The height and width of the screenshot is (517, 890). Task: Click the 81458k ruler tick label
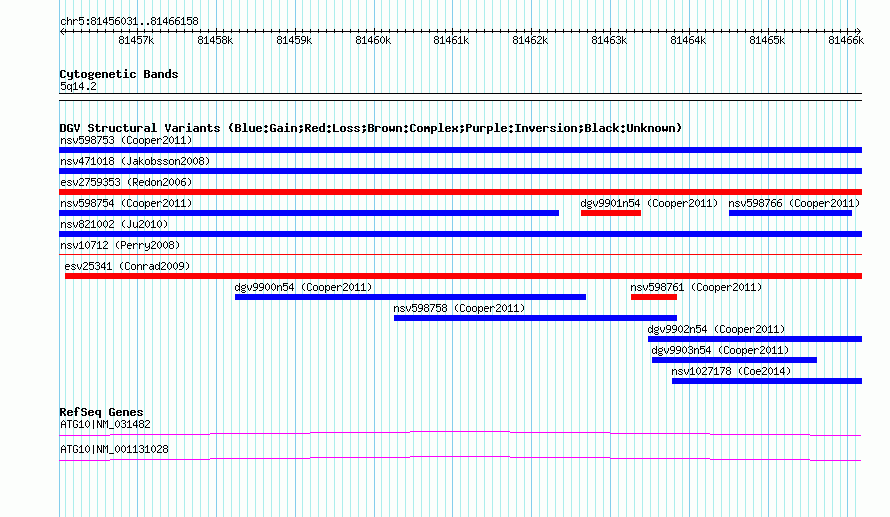pyautogui.click(x=215, y=40)
